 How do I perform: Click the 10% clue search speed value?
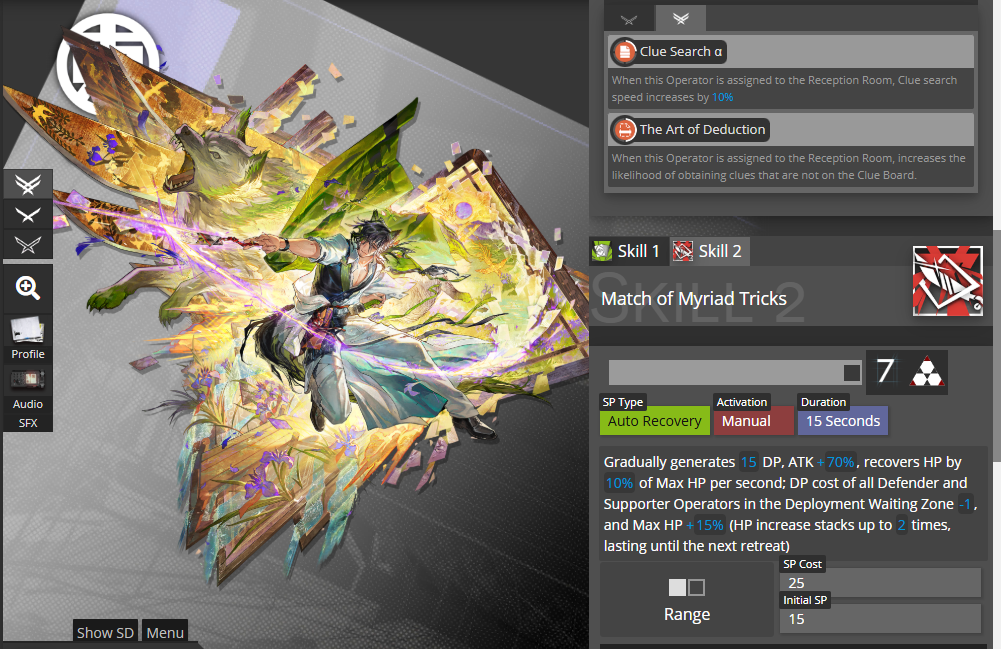(723, 98)
